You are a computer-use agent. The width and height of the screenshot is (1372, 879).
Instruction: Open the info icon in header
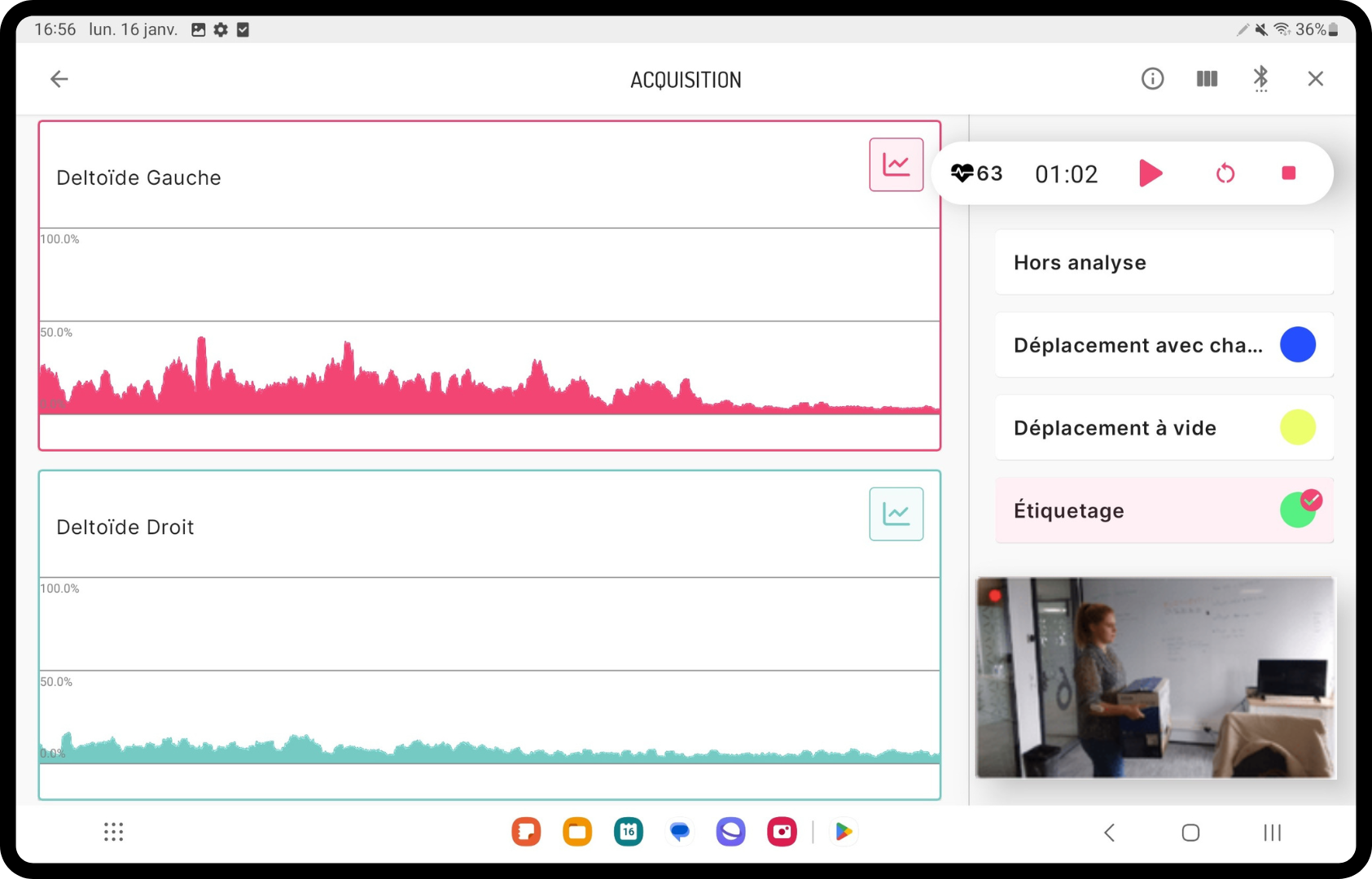click(1152, 79)
